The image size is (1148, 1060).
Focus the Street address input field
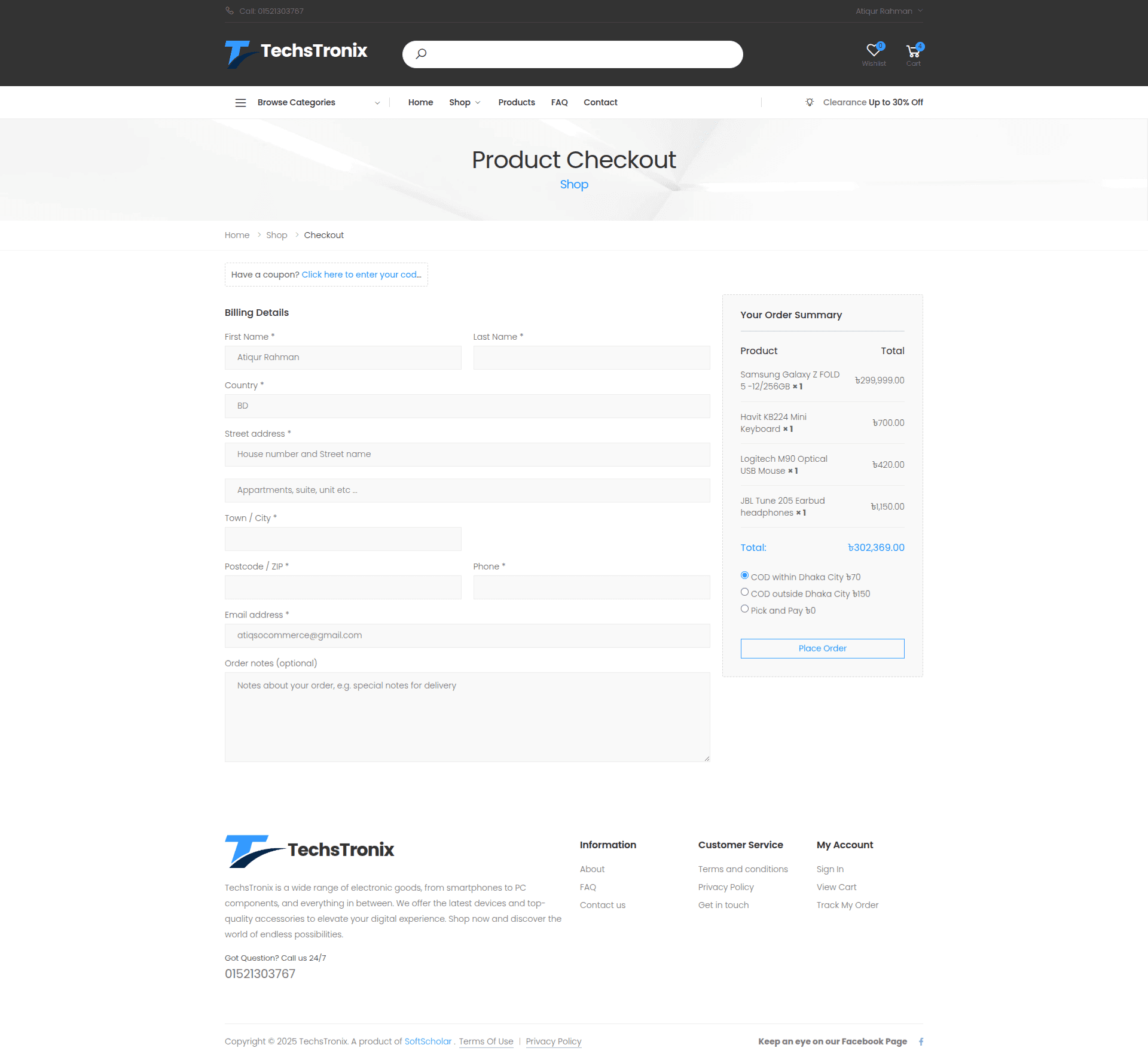tap(467, 455)
